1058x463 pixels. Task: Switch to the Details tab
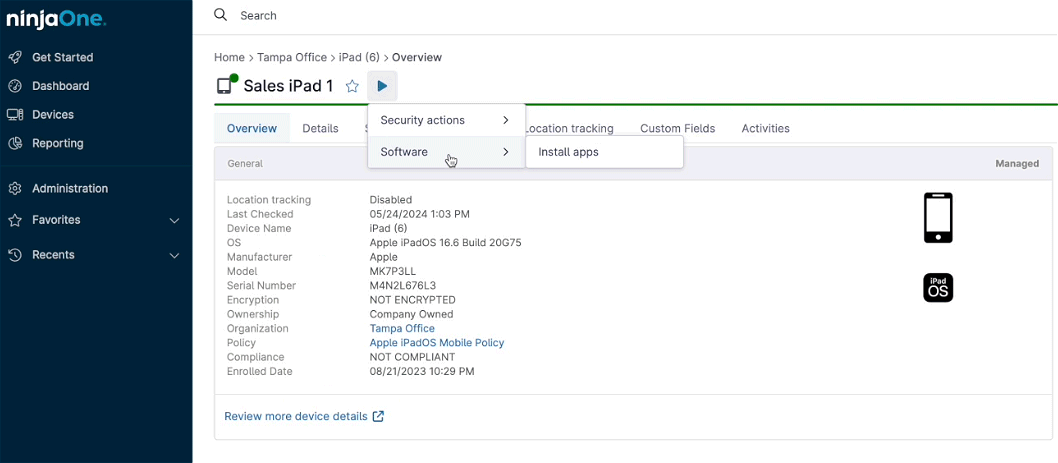pyautogui.click(x=321, y=128)
